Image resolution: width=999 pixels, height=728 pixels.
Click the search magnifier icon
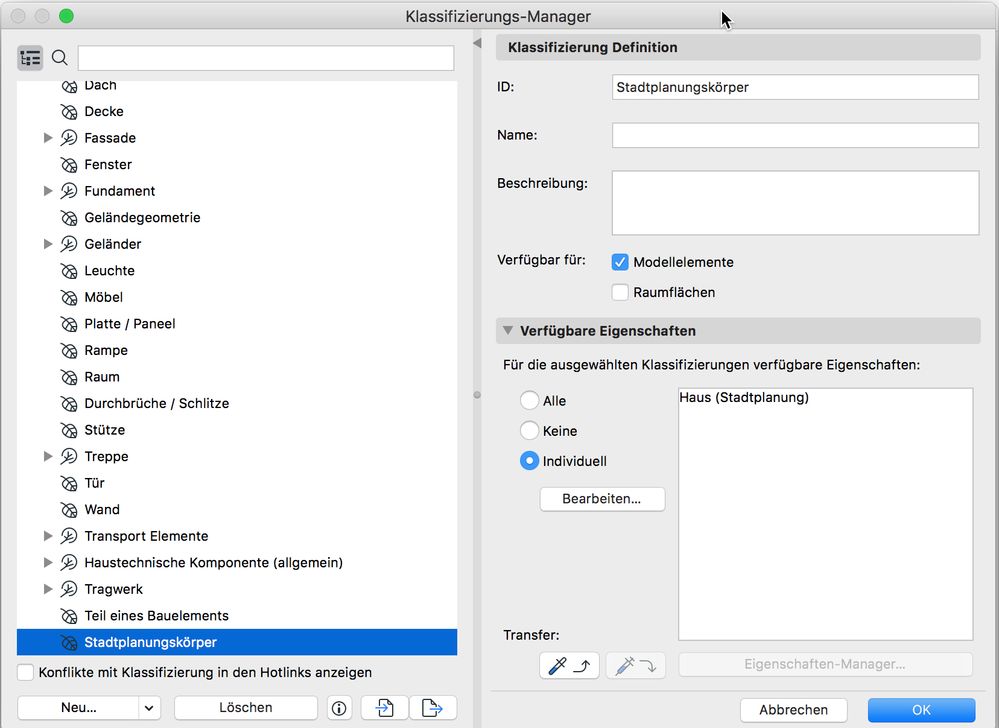tap(60, 58)
